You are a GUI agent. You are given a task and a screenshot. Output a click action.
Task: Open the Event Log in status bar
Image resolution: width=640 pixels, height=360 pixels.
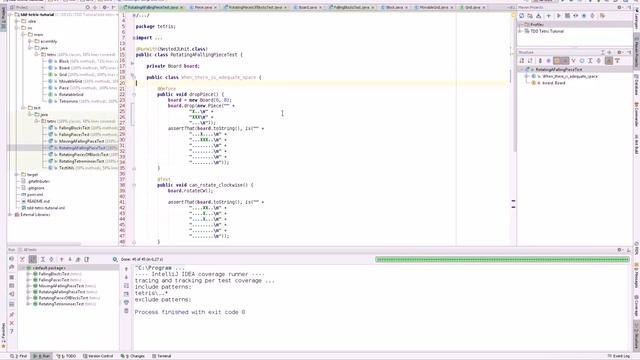coord(619,356)
